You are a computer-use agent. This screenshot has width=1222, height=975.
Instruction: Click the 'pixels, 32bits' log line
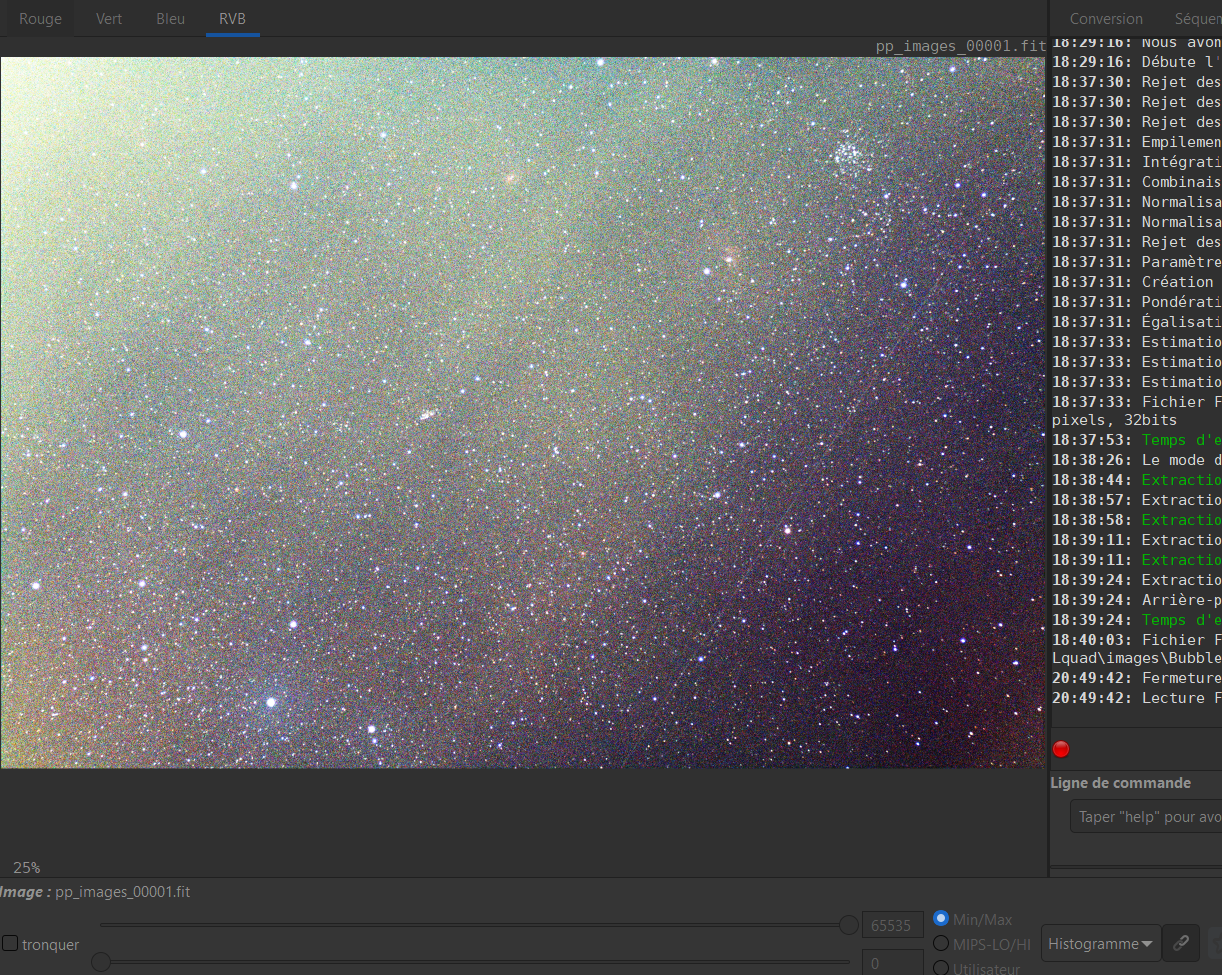[1114, 421]
